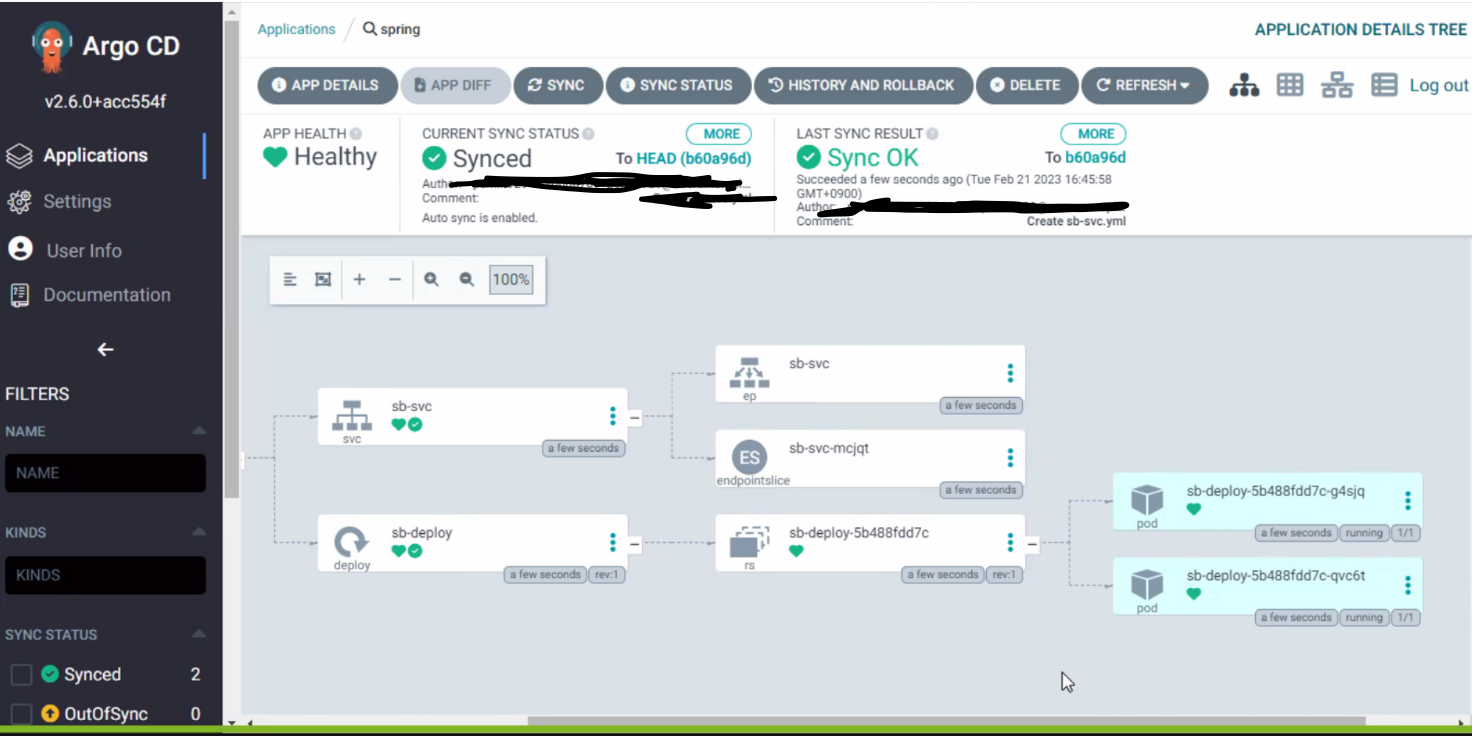Click the ep endpoint icon
1472x736 pixels.
(x=749, y=373)
